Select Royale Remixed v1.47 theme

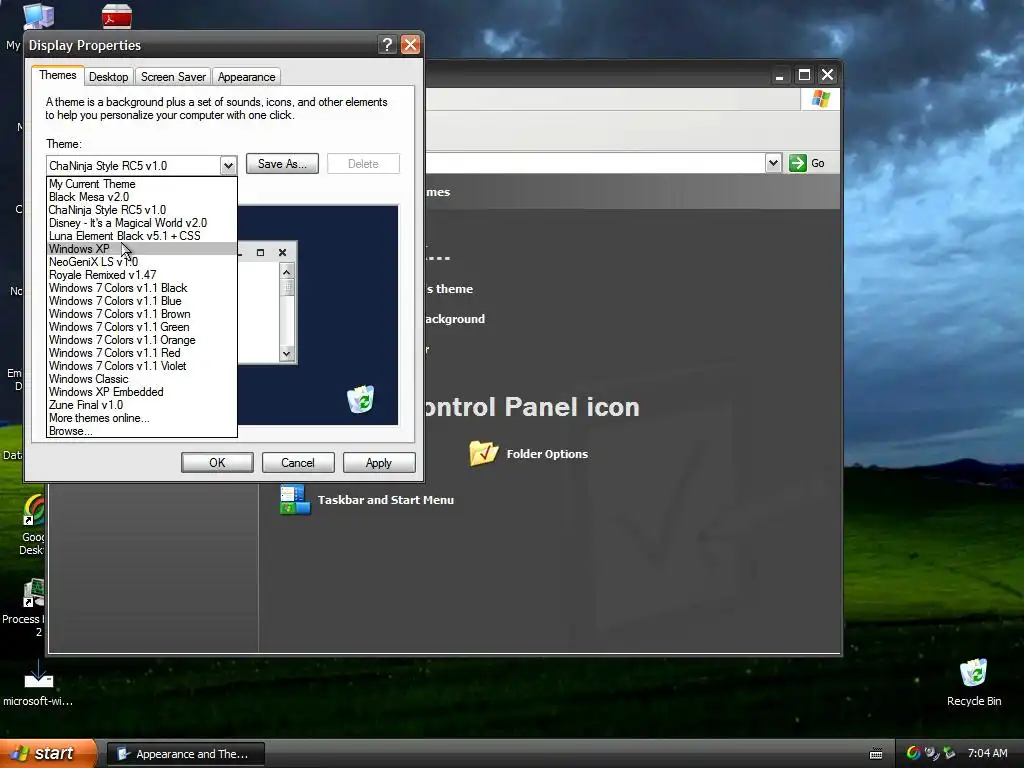(x=142, y=275)
